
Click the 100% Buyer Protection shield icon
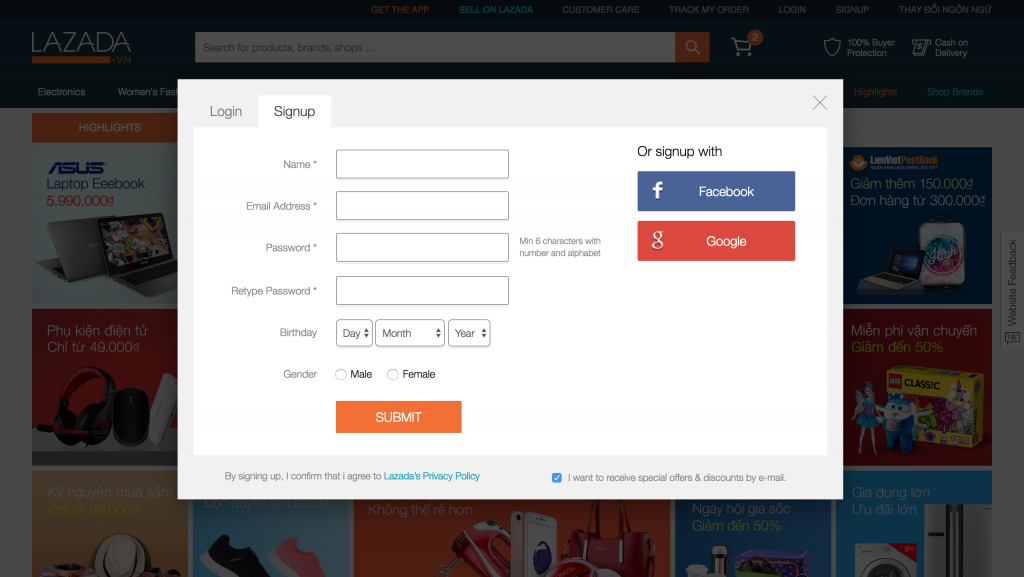point(831,47)
